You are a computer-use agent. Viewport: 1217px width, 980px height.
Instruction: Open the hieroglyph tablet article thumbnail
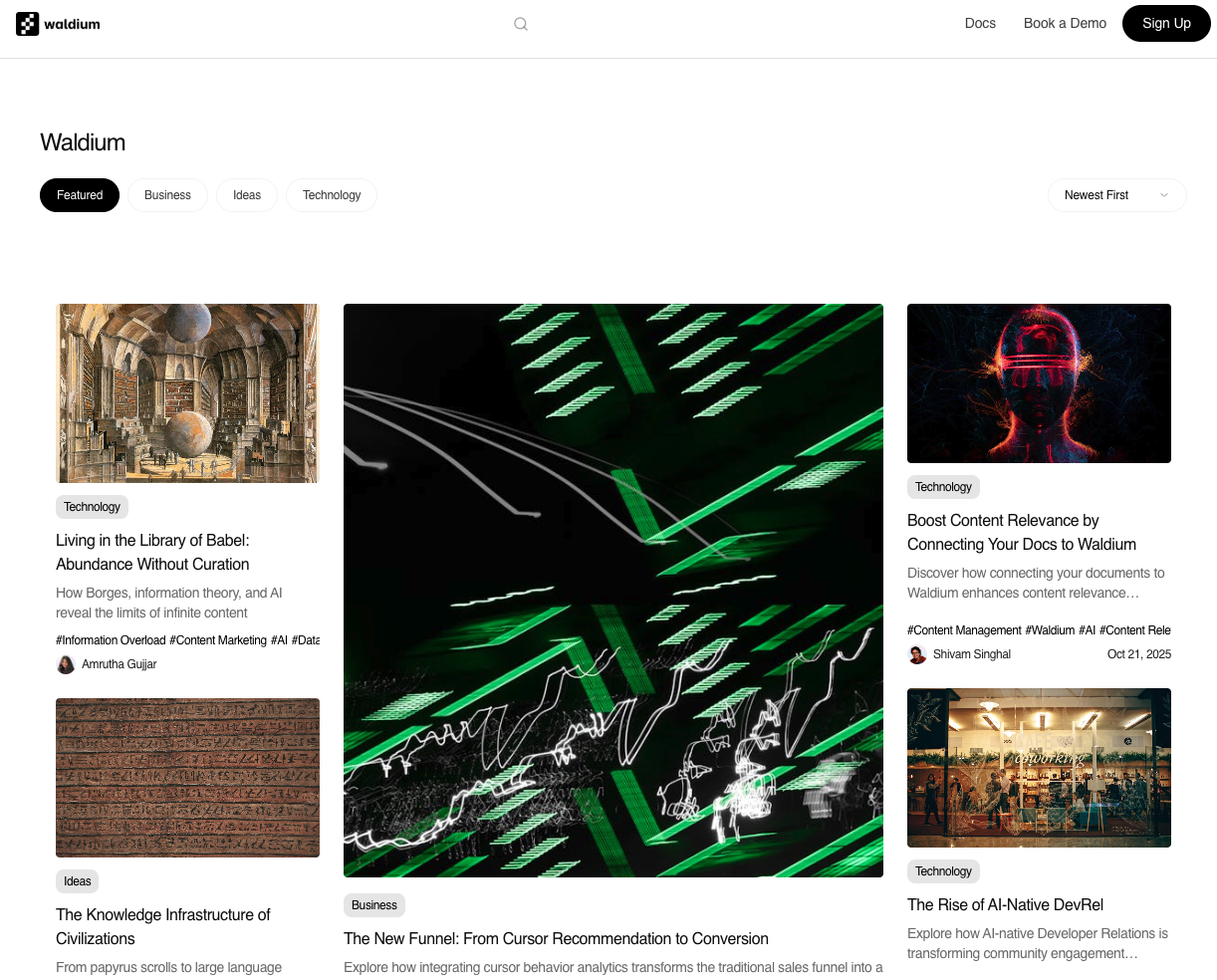[x=187, y=778]
